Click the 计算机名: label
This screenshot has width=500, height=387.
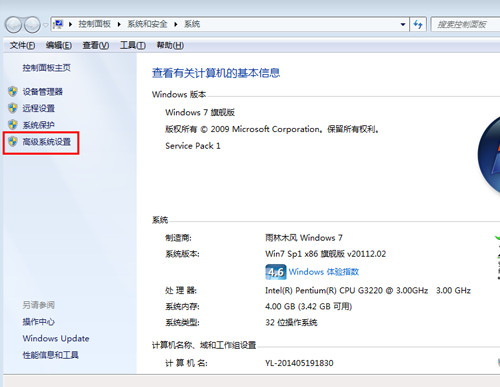186,363
